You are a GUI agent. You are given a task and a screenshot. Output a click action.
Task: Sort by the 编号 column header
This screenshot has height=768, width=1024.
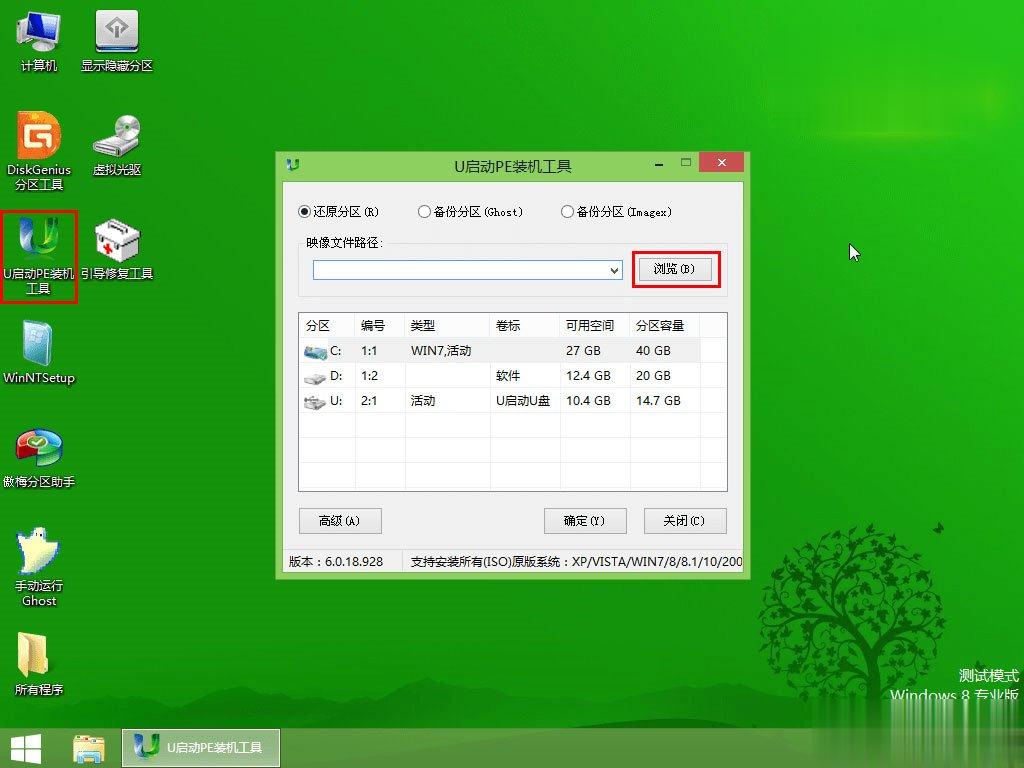380,325
